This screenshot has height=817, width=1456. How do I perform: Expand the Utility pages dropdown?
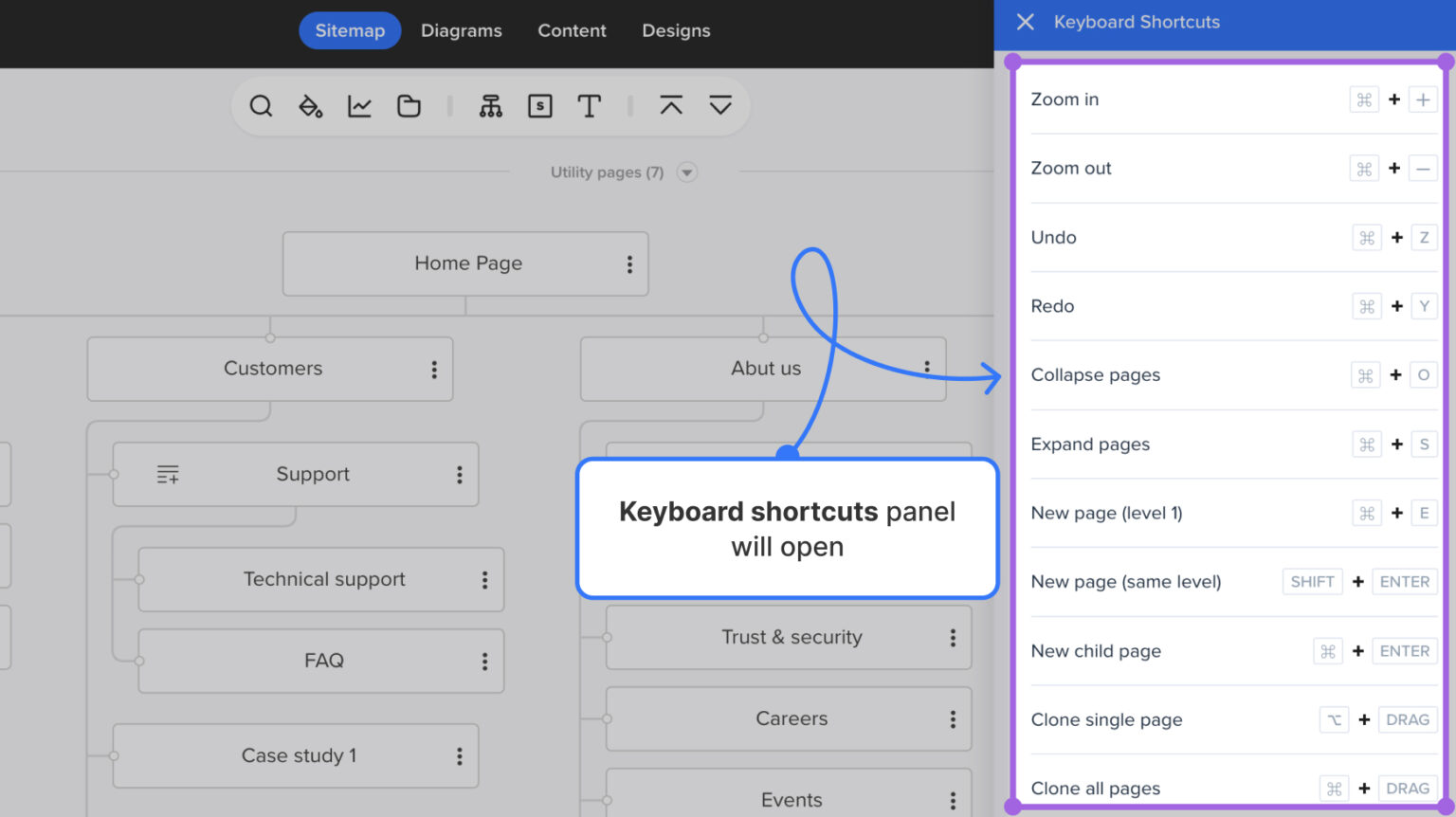tap(686, 172)
